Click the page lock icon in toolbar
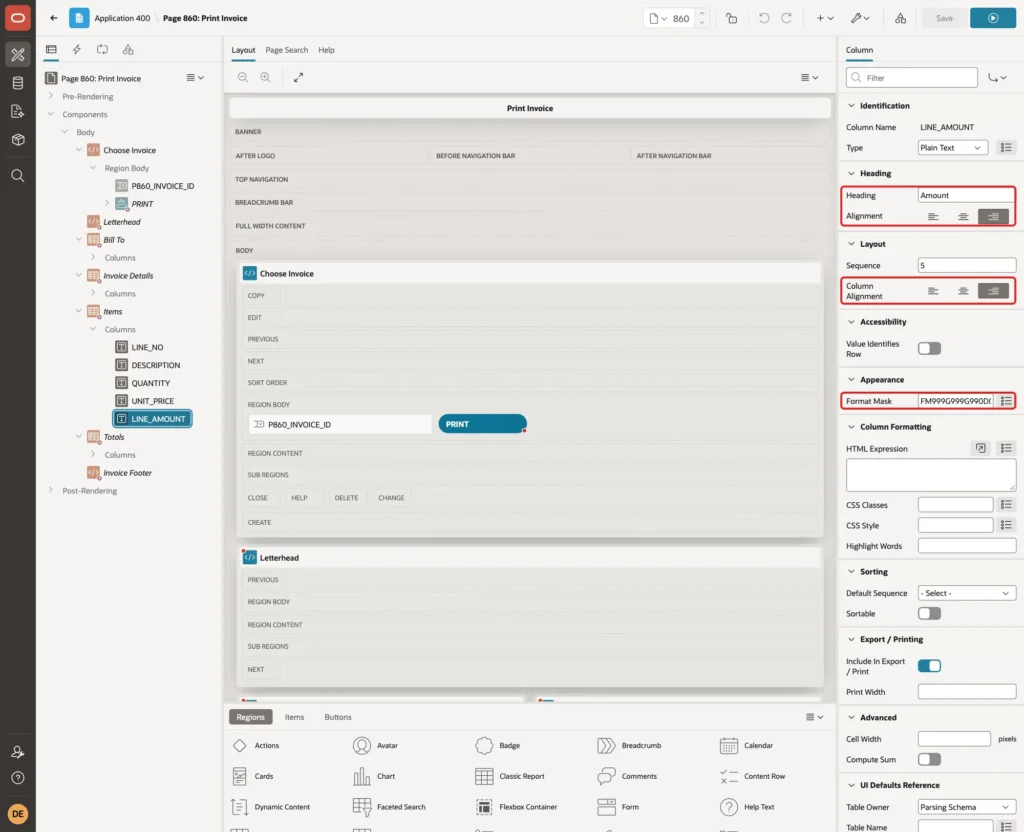The height and width of the screenshot is (832, 1024). click(x=731, y=18)
